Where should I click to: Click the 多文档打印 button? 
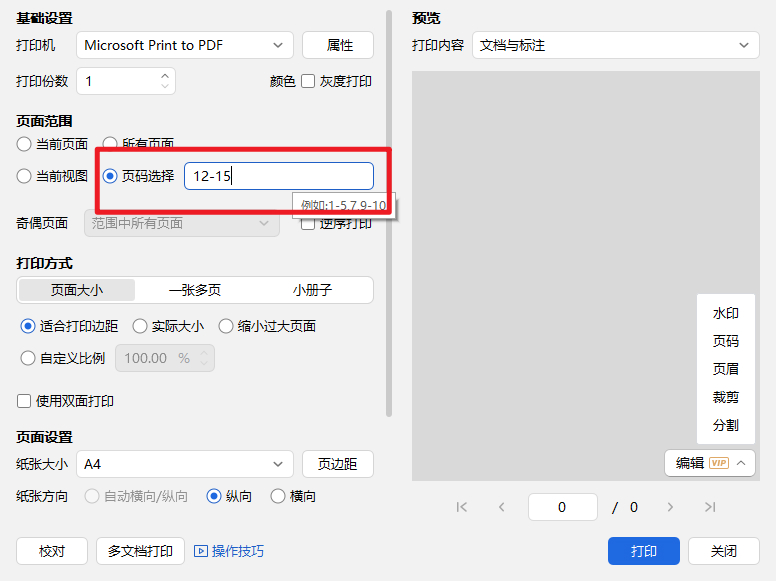(x=140, y=551)
